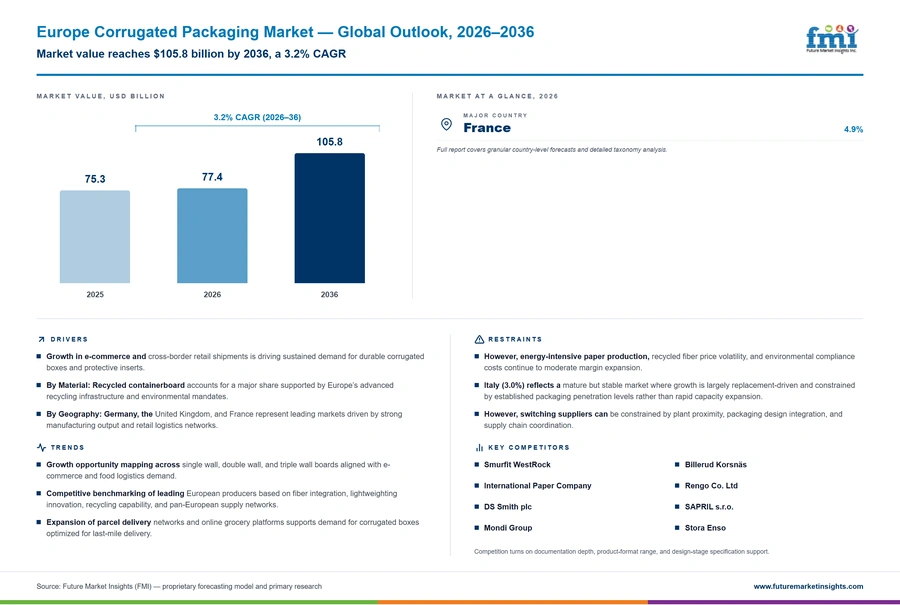Click the warning triangle icon beside Restraints

click(x=479, y=339)
